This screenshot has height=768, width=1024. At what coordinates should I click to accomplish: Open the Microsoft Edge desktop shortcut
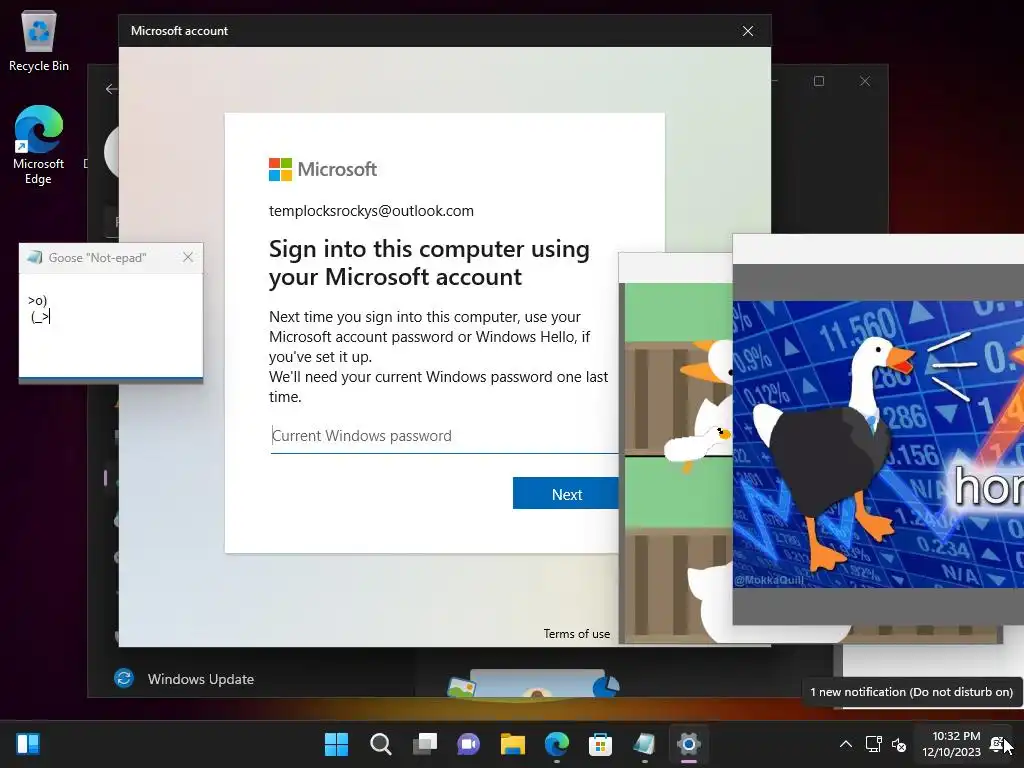[39, 145]
